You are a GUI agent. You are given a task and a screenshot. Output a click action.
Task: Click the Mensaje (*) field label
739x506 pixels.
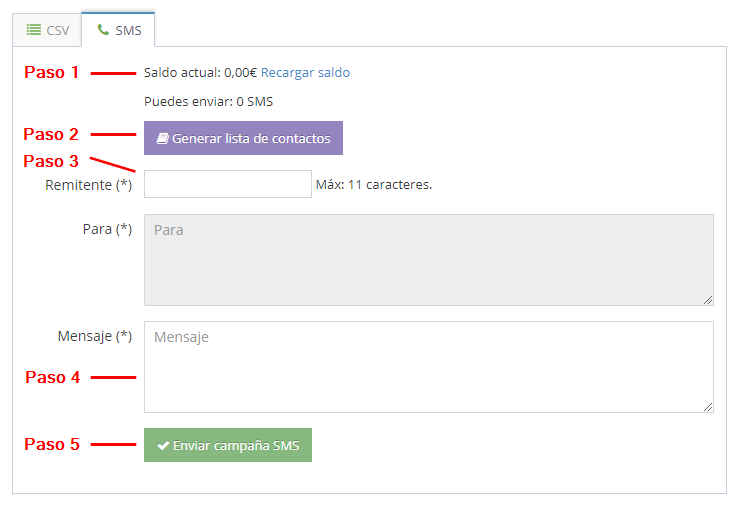coord(95,336)
